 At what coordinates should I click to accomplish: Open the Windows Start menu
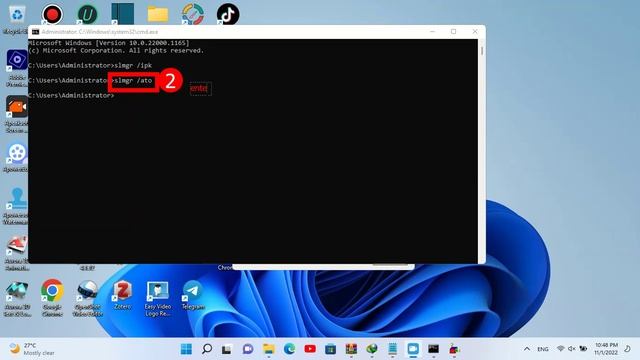point(186,349)
